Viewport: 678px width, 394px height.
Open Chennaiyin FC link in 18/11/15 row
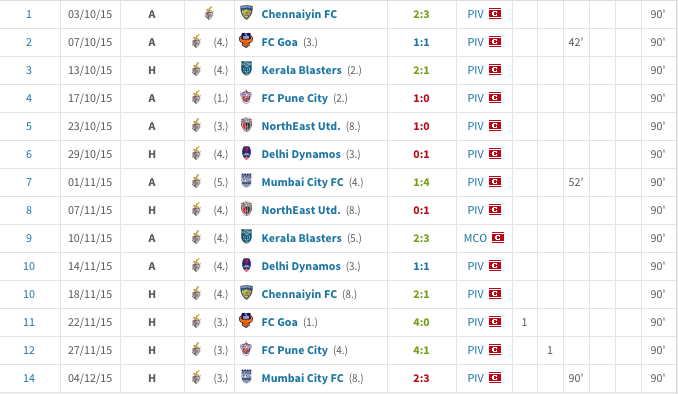click(x=299, y=295)
